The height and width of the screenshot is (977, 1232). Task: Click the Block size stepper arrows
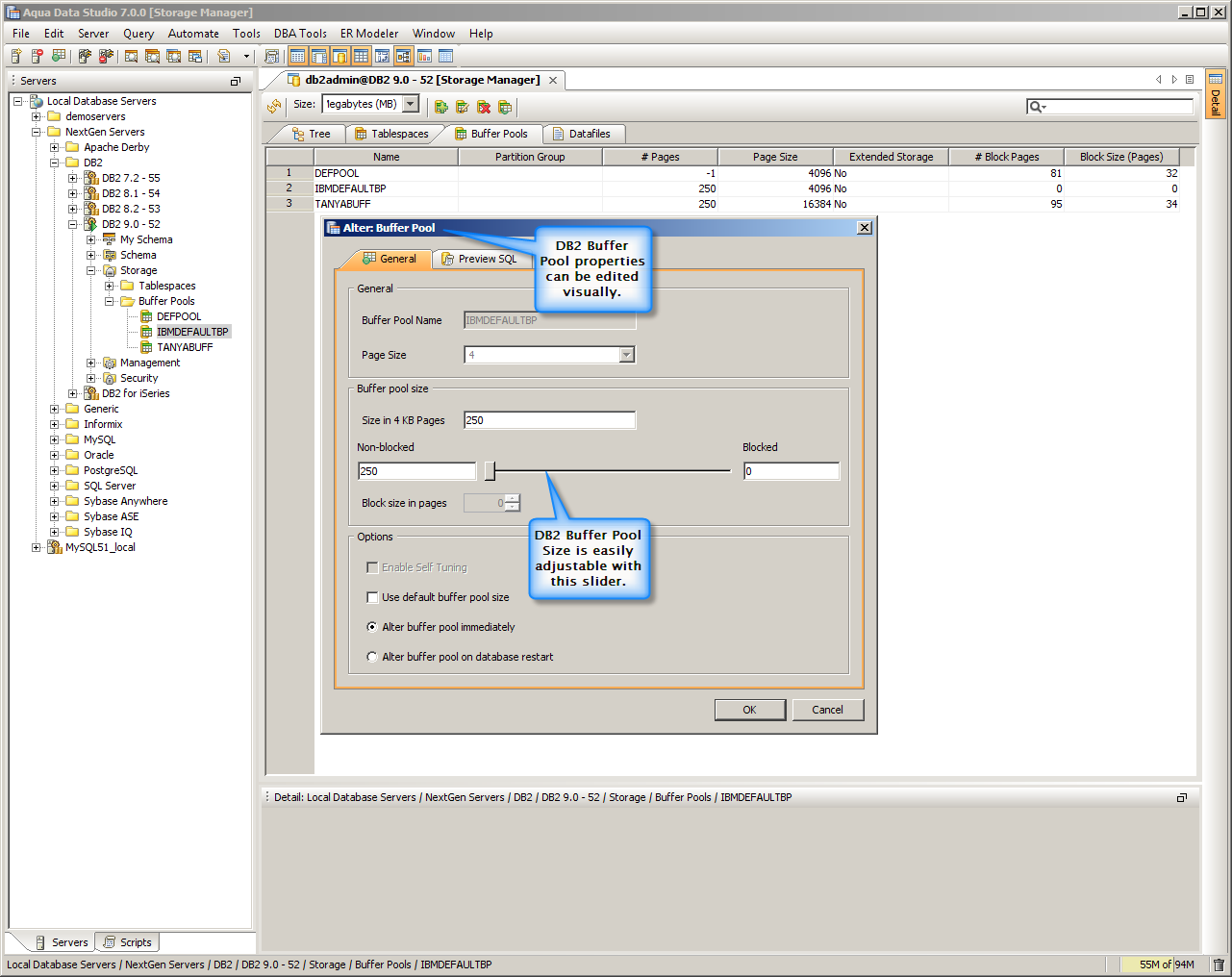point(513,503)
